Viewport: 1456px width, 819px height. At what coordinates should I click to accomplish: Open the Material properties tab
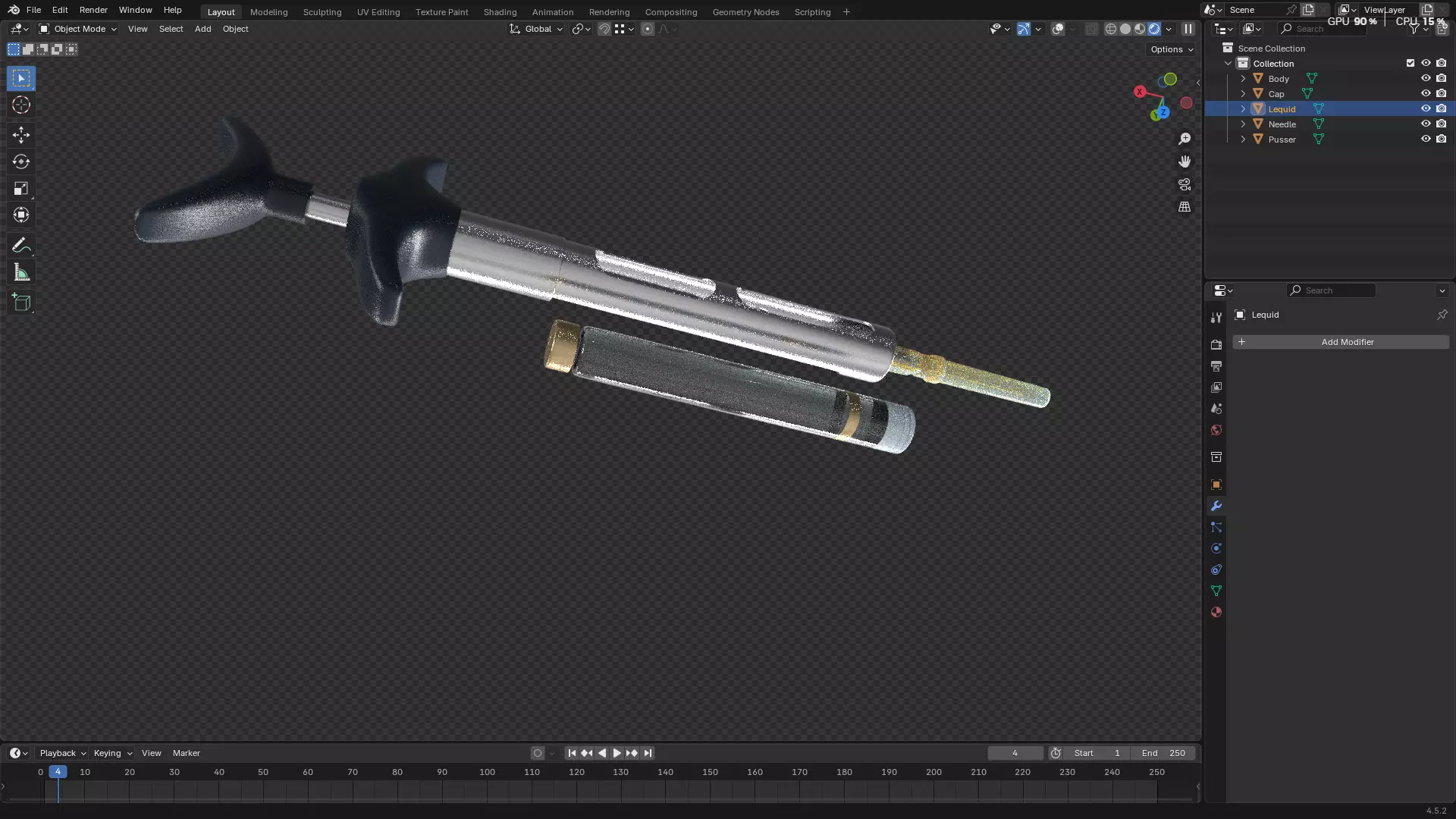[x=1216, y=612]
